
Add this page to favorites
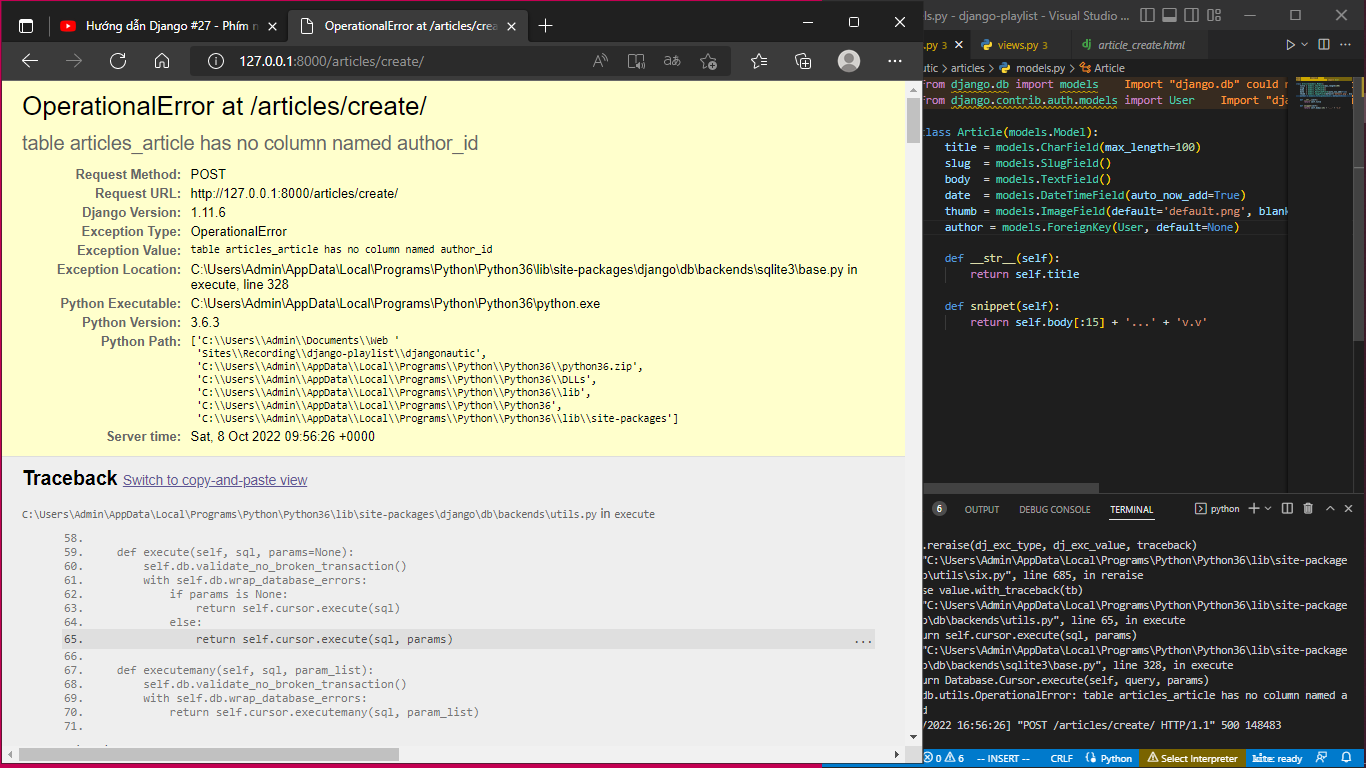[x=708, y=61]
